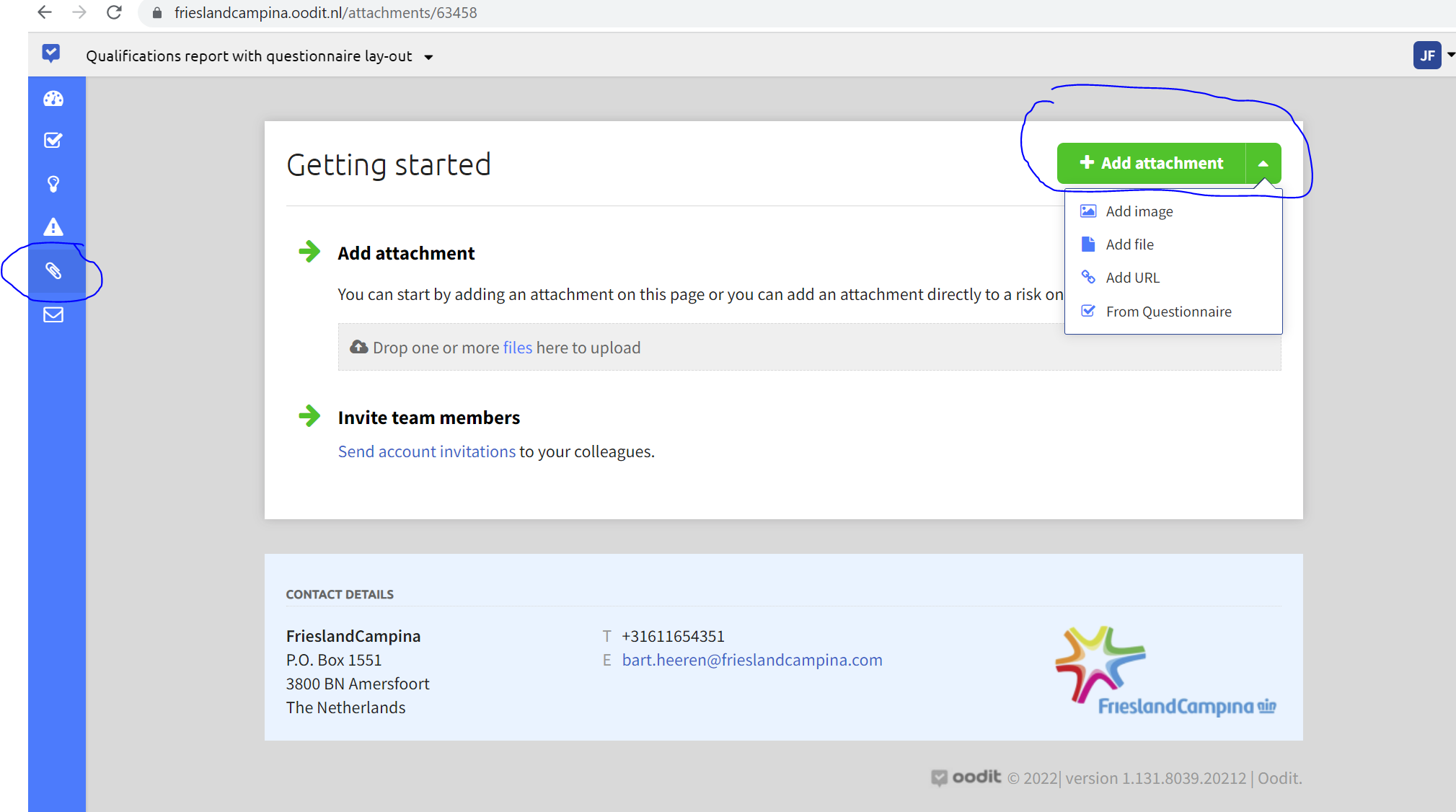Screen dimensions: 1456x812
Task: Click the green Add attachment button
Action: pos(1151,163)
